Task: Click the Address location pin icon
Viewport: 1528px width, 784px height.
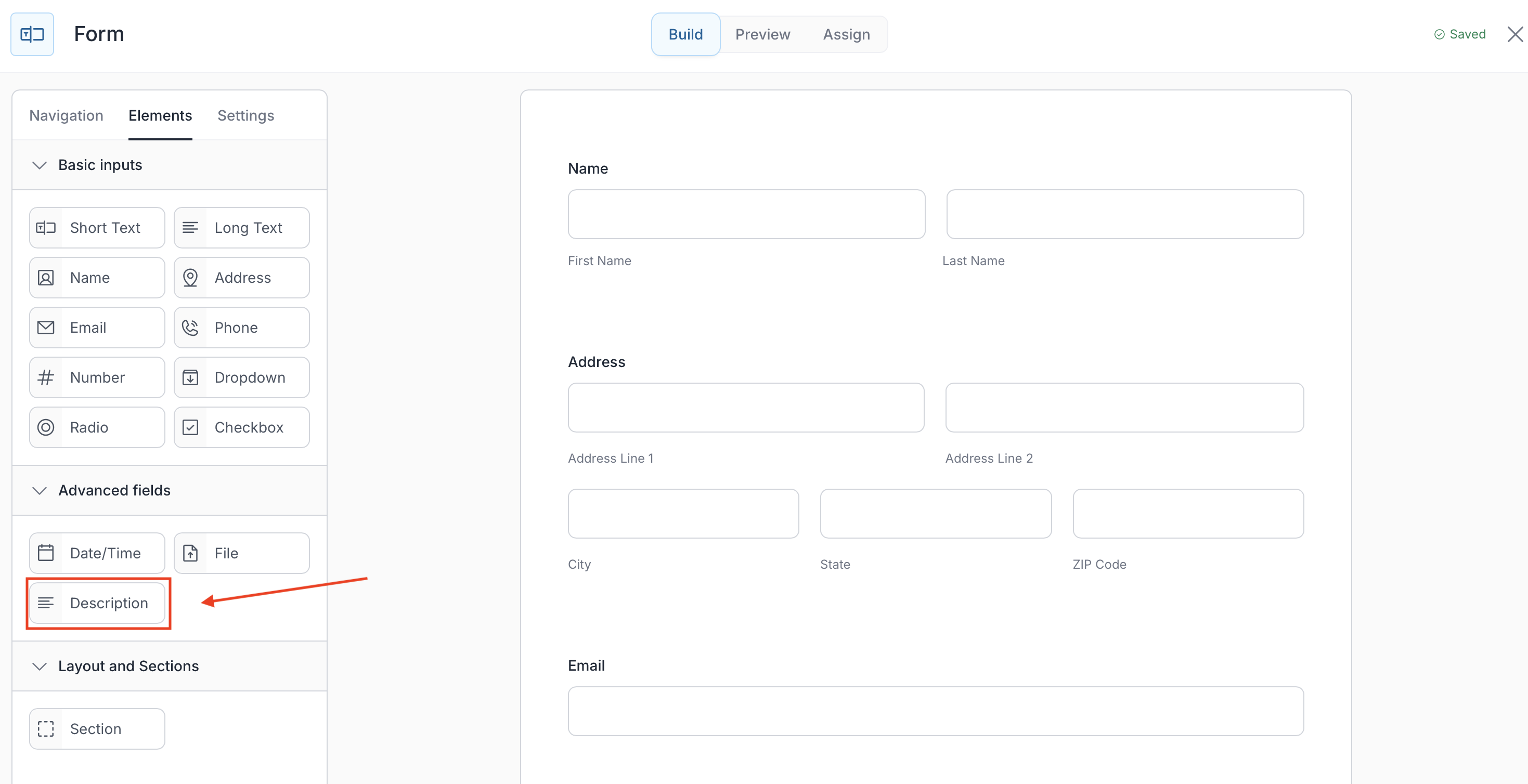Action: click(x=190, y=278)
